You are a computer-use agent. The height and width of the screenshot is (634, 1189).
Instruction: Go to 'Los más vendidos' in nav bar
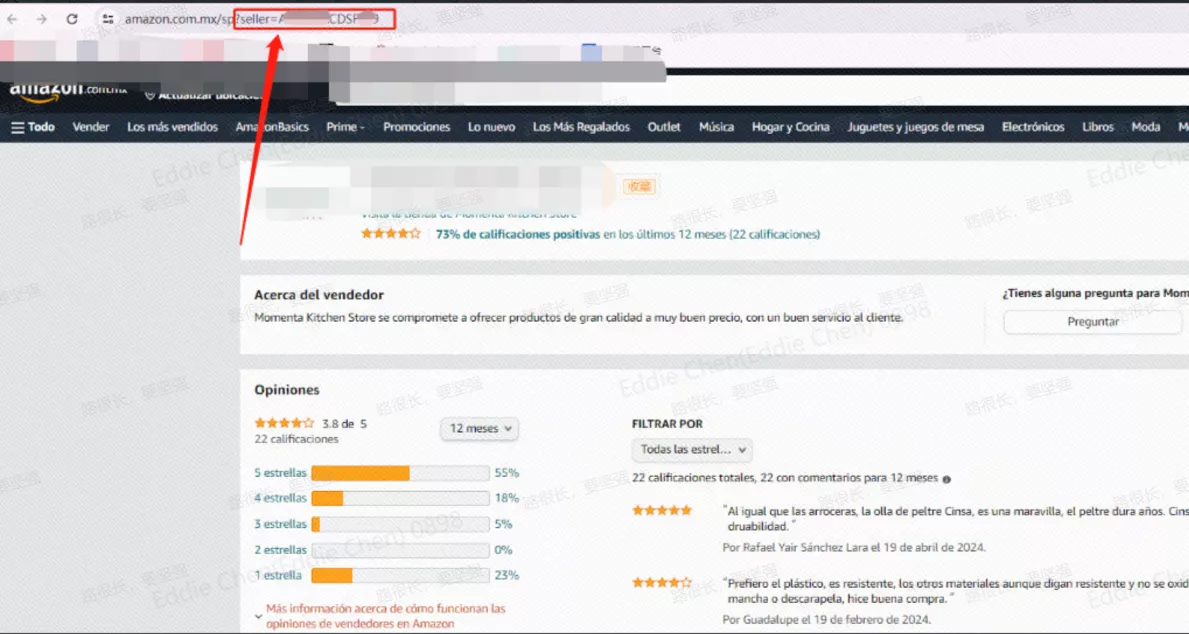click(172, 127)
